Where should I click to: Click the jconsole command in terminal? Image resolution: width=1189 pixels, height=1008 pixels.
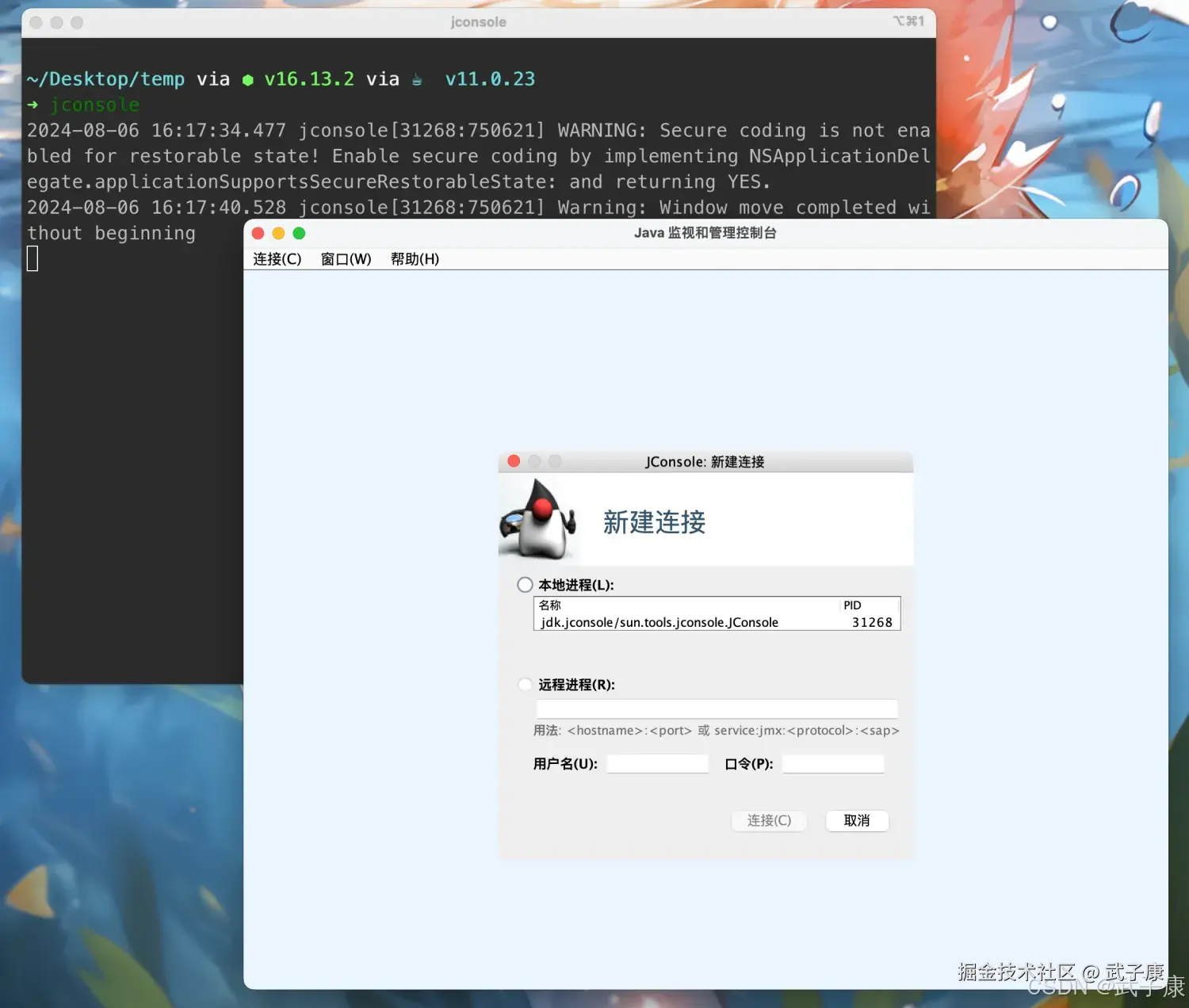tap(94, 105)
